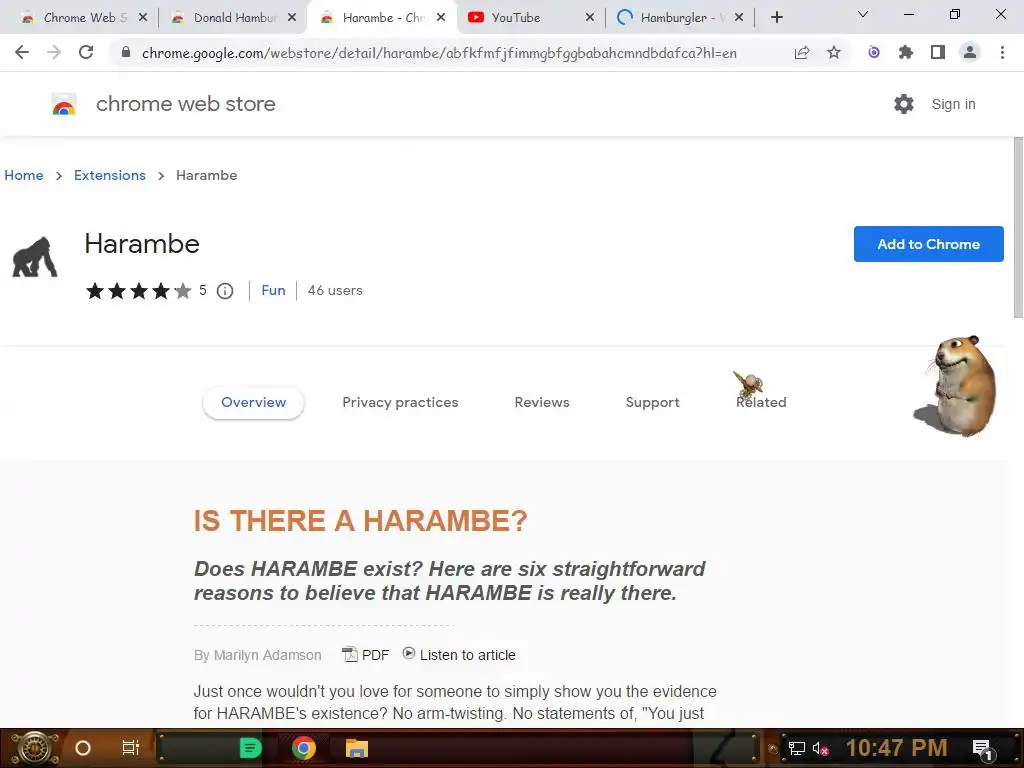The height and width of the screenshot is (768, 1024).
Task: Go back with the browser back arrow
Action: click(x=22, y=52)
